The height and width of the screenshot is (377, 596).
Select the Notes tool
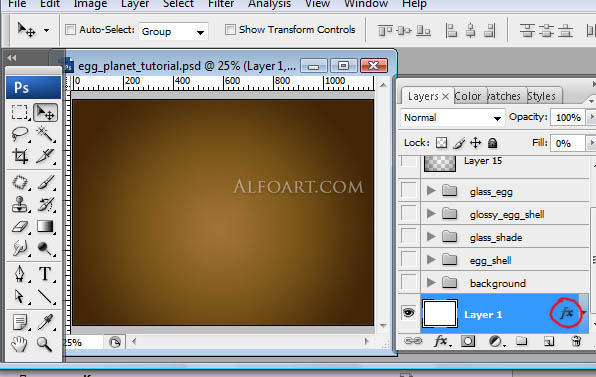[x=20, y=322]
